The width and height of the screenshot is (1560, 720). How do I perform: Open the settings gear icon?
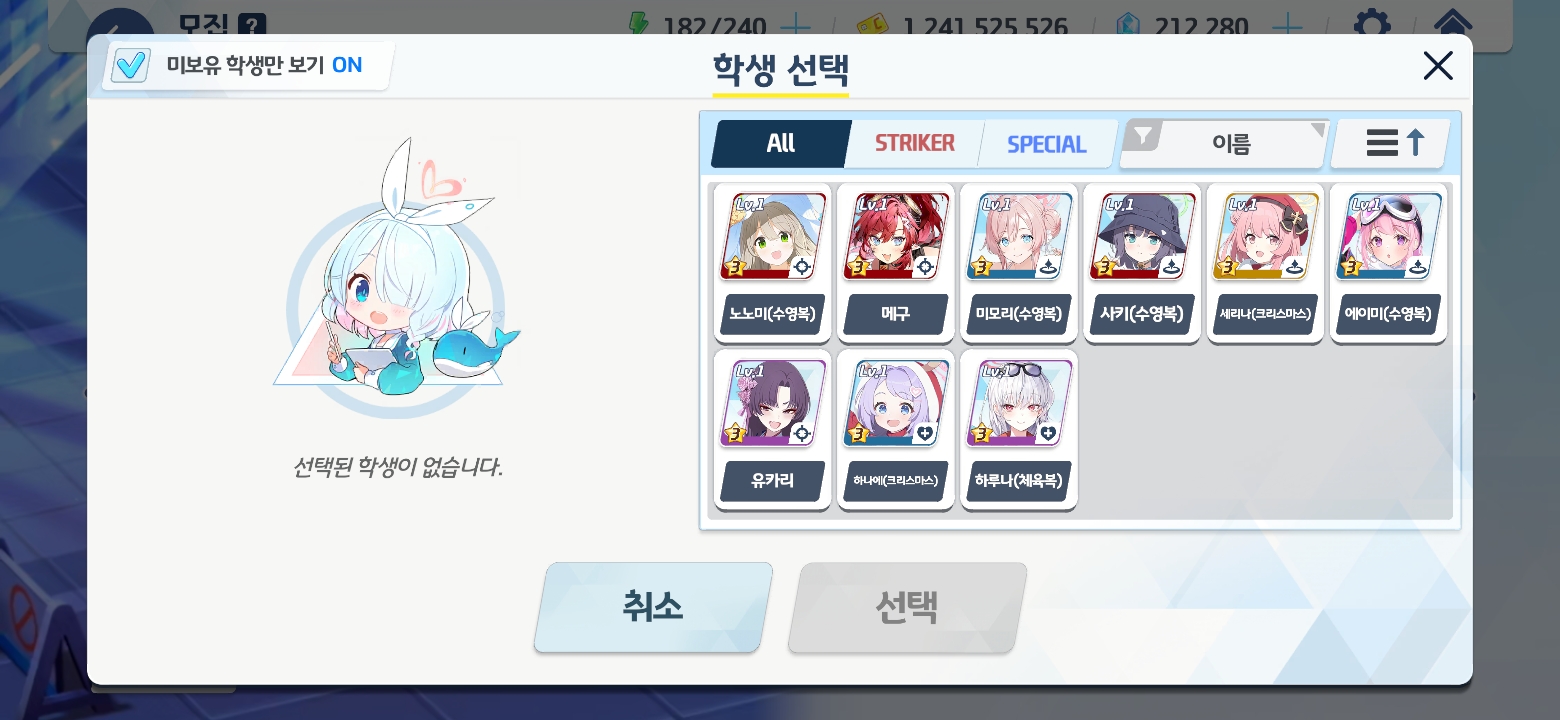click(1371, 24)
